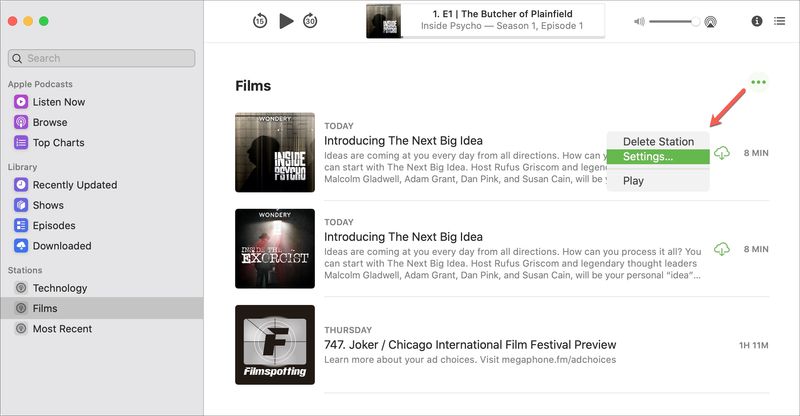Click the Inside Psycho artwork thumbnail
This screenshot has width=800, height=416.
(275, 152)
